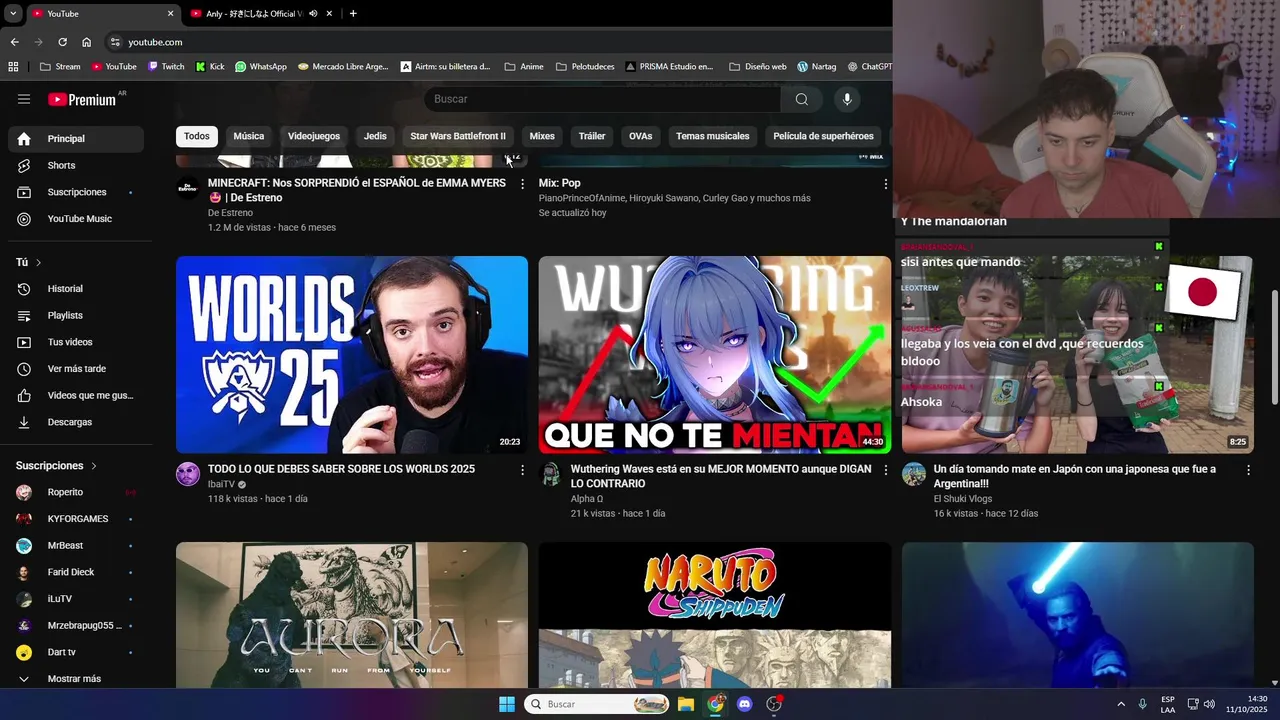Open YouTube Music from sidebar

[x=76, y=219]
